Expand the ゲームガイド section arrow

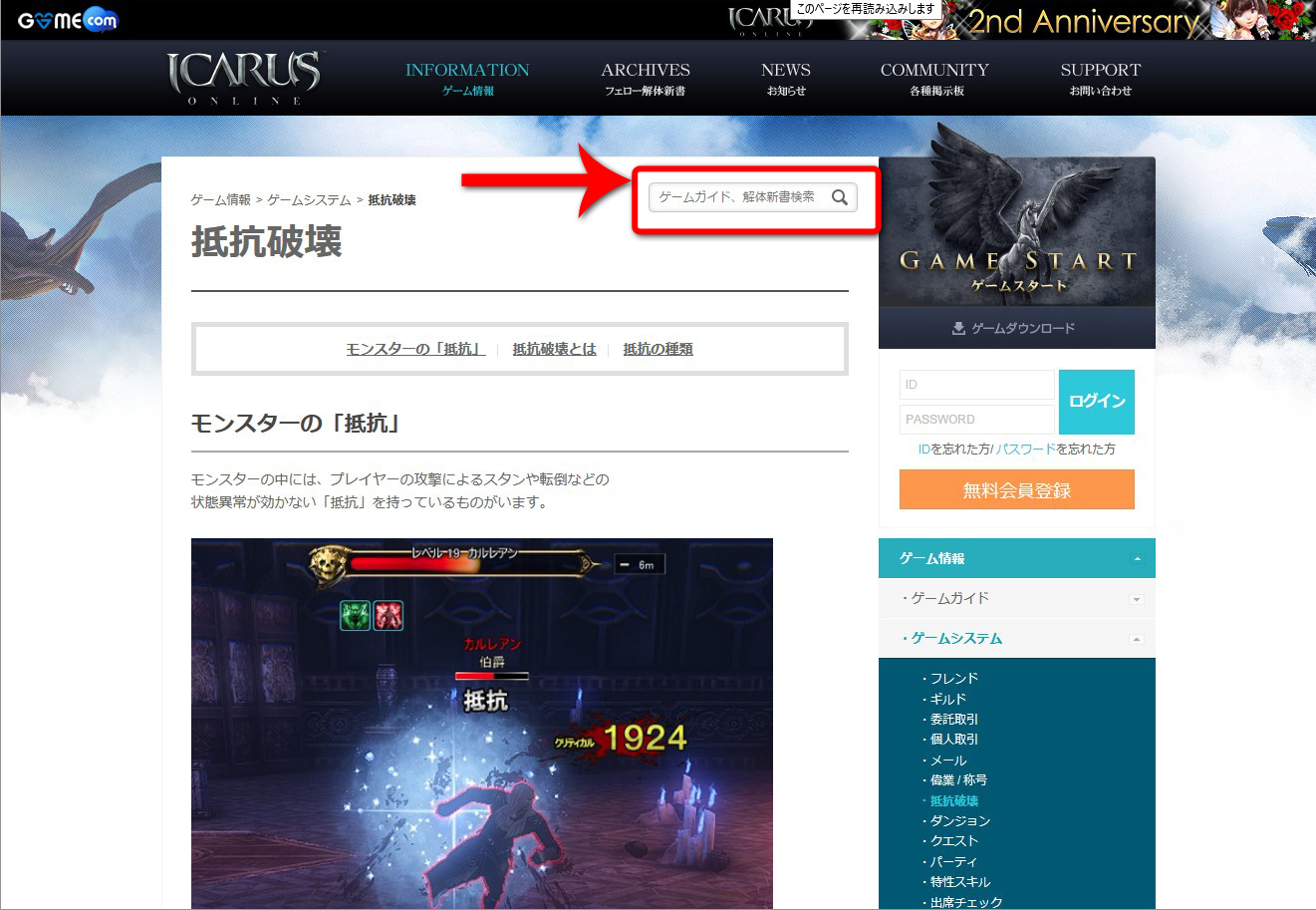(1136, 599)
